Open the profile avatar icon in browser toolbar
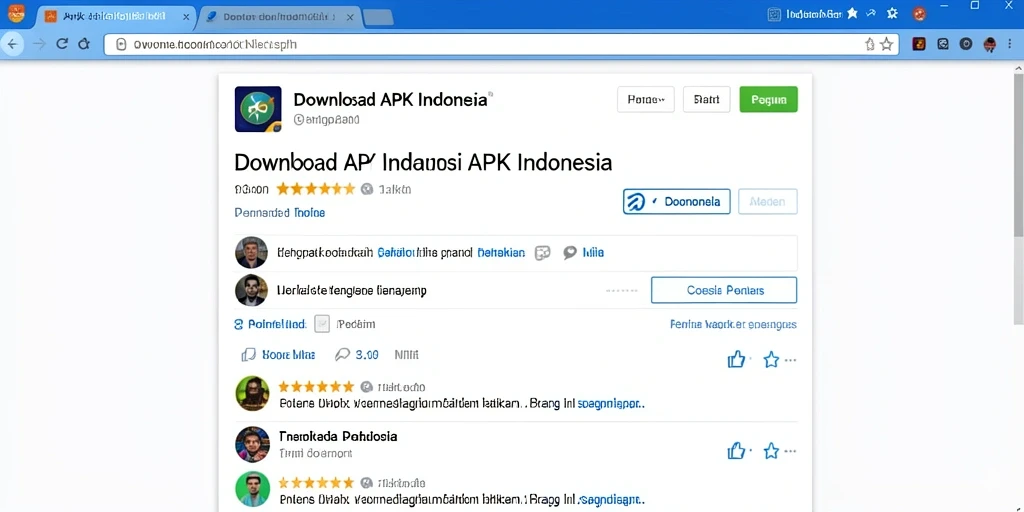 (x=990, y=44)
